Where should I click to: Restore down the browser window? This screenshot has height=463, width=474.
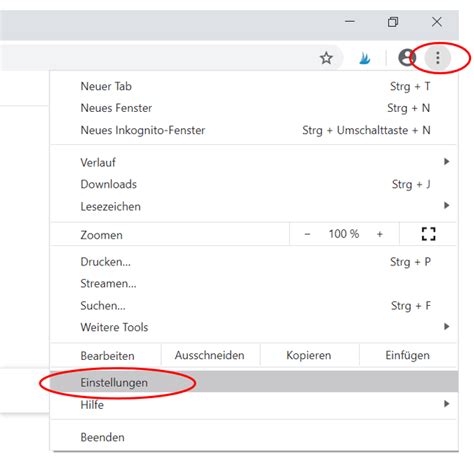point(393,22)
